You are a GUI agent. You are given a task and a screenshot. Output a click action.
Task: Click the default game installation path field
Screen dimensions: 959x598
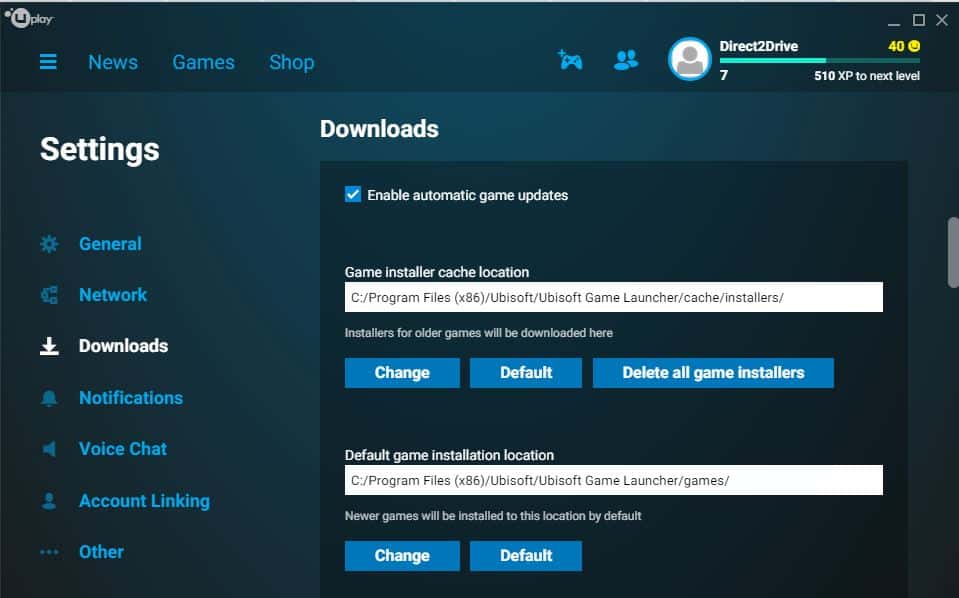[x=614, y=480]
